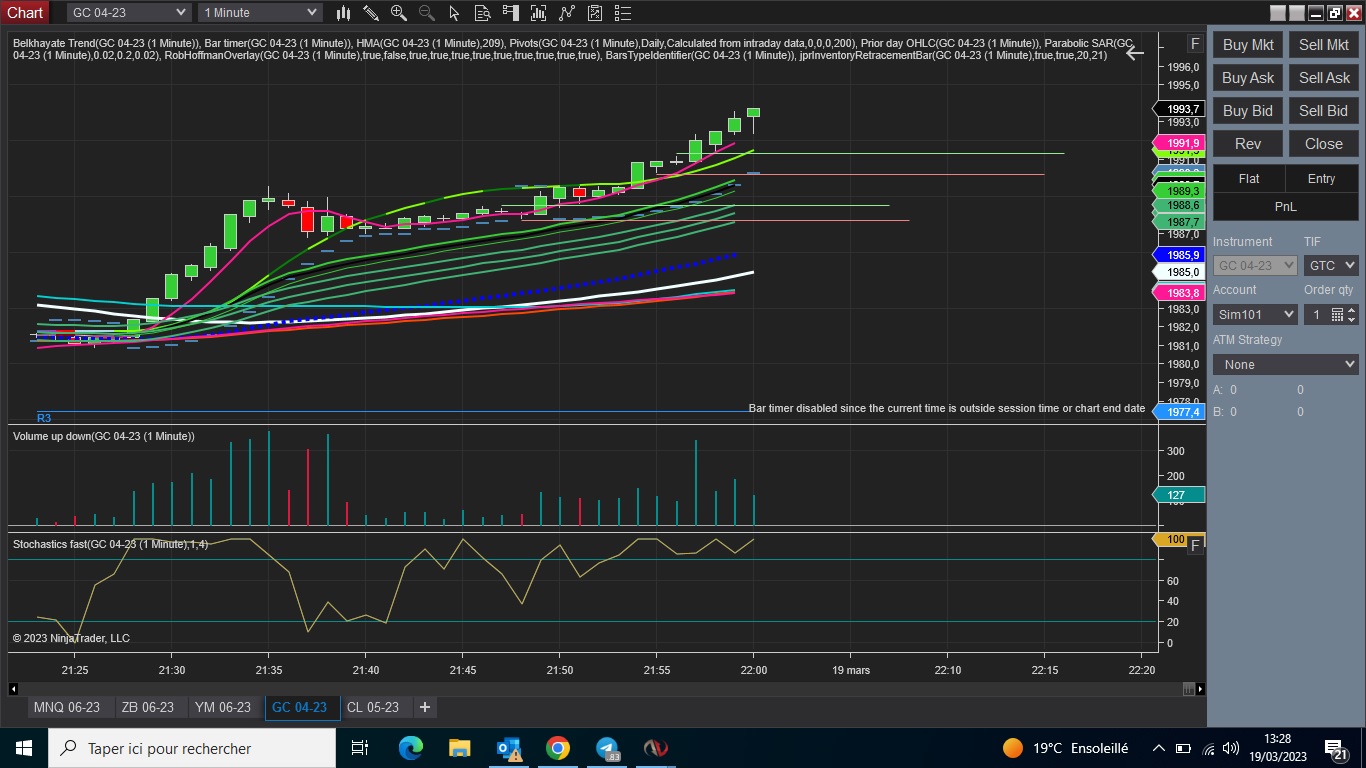Screen dimensions: 1366x768
Task: Open the Indicators bar-chart icon
Action: point(539,13)
